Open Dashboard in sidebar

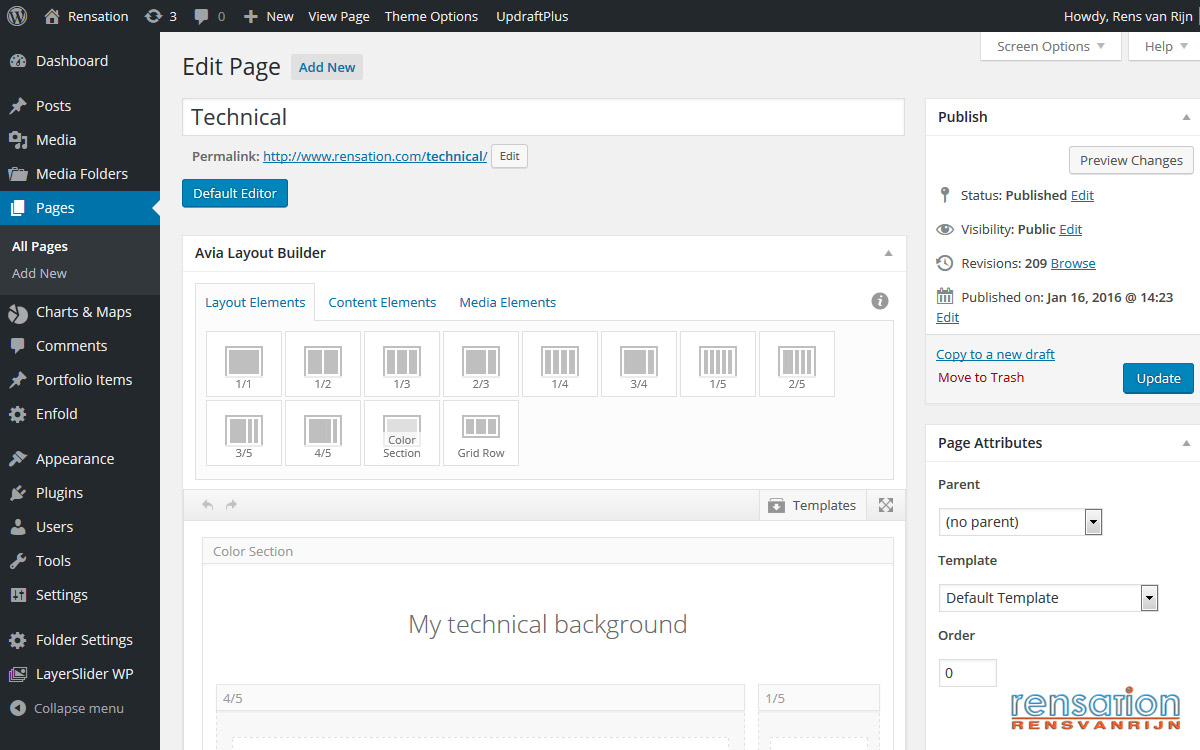(80, 61)
